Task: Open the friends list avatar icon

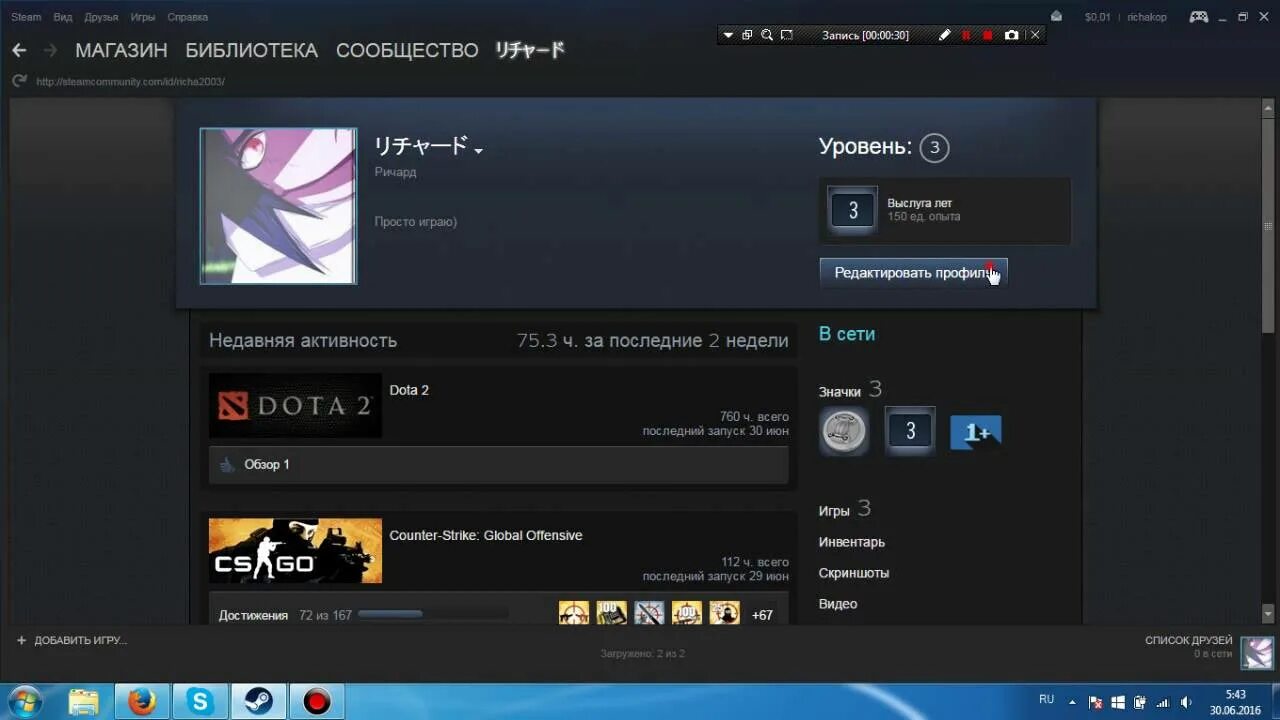Action: [x=1257, y=652]
